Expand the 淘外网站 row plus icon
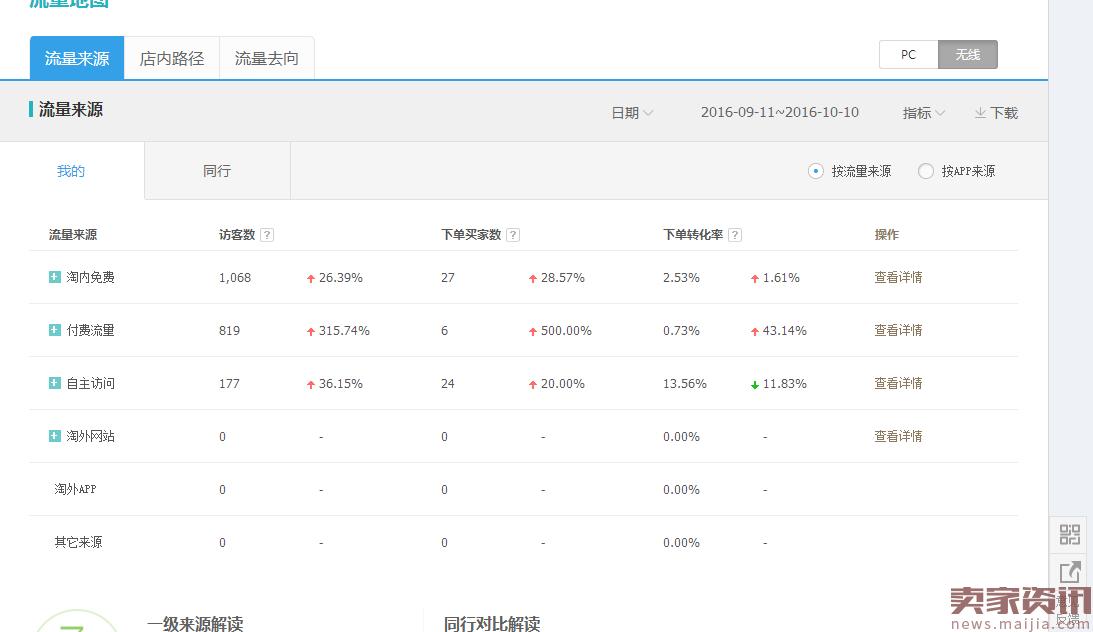The height and width of the screenshot is (632, 1093). [54, 436]
